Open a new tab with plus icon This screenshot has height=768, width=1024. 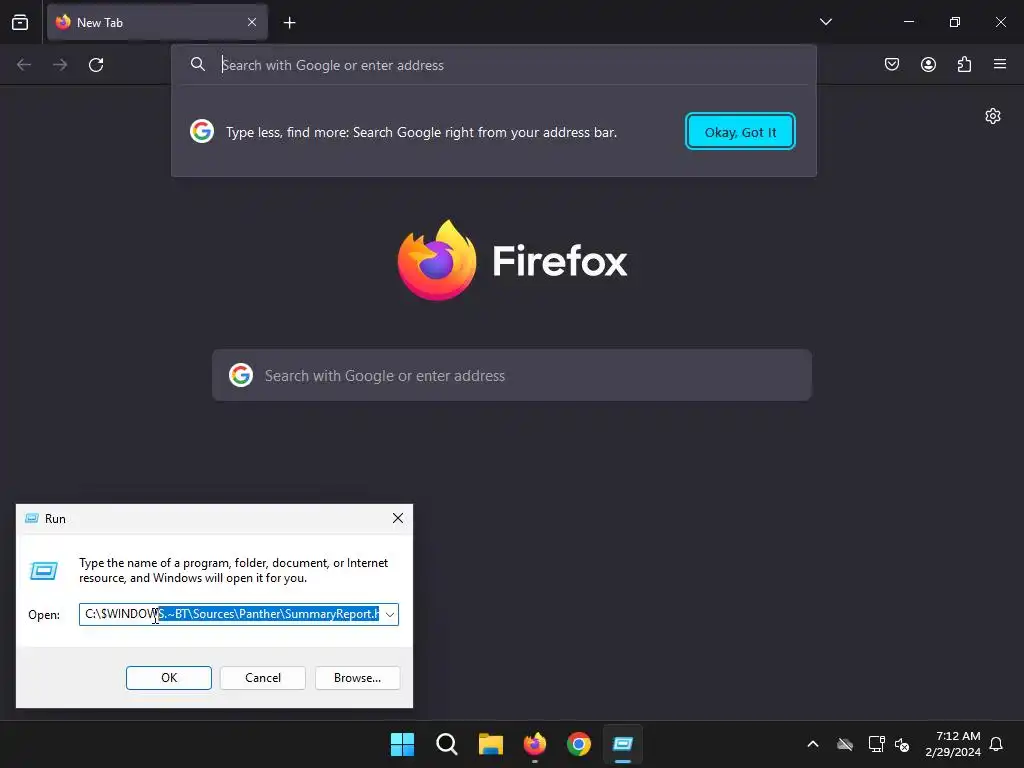coord(289,23)
